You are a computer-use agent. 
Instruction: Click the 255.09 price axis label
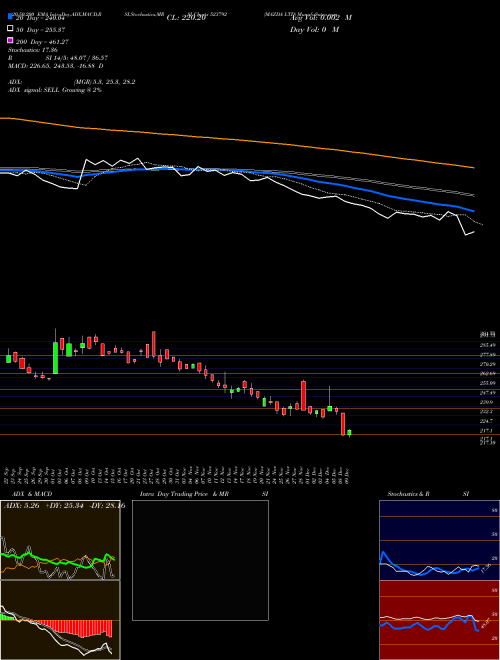point(487,383)
